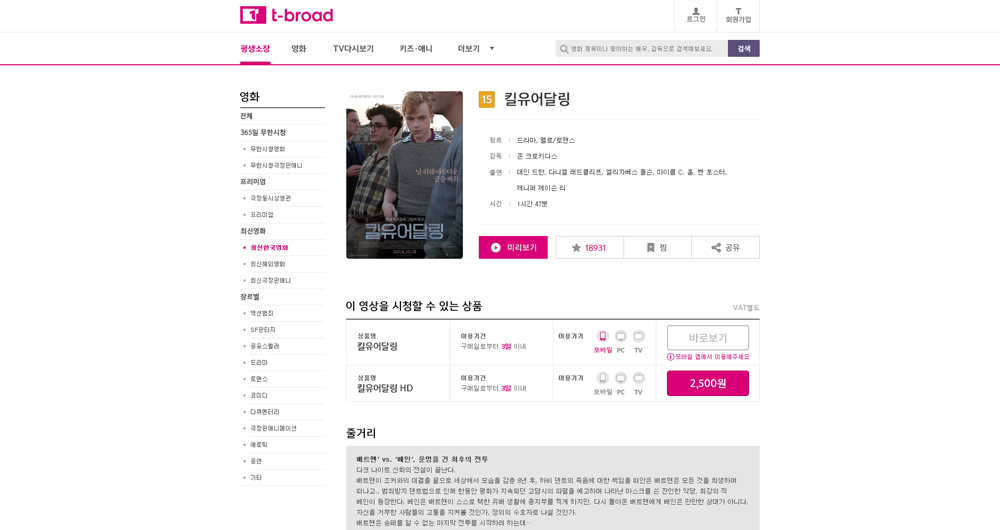
Task: Bookmark the movie with the 찜 icon
Action: click(658, 247)
